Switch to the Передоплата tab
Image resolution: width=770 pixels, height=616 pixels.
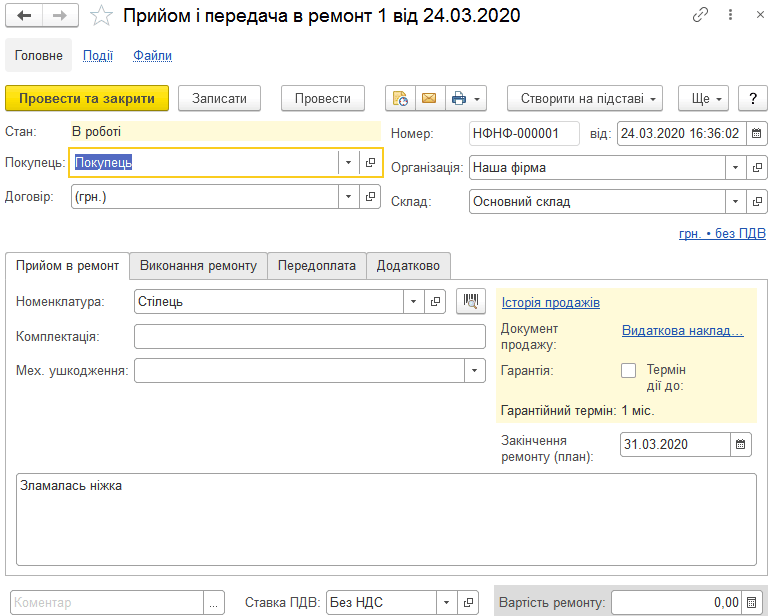[317, 266]
